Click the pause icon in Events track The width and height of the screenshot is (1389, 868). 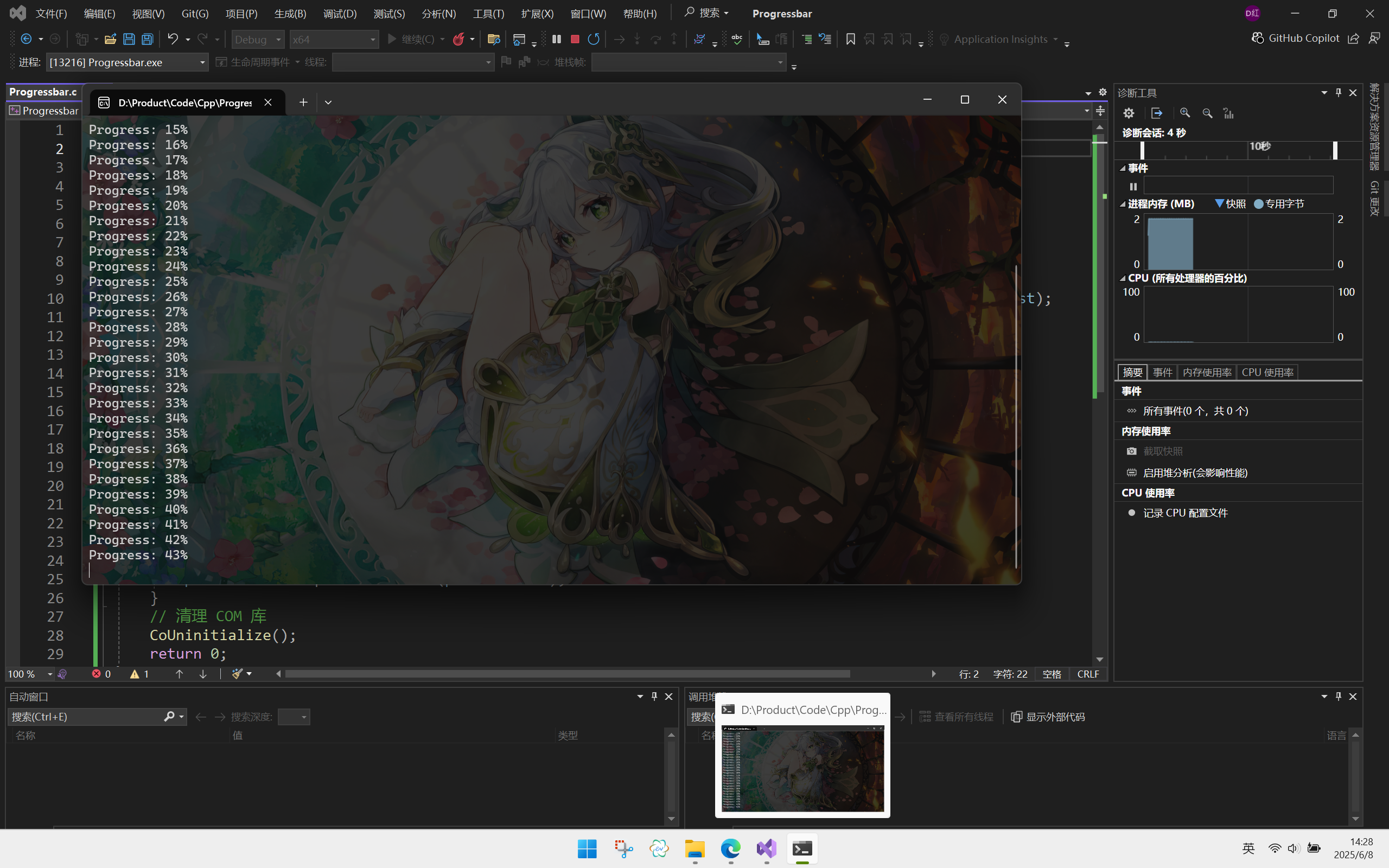point(1133,187)
